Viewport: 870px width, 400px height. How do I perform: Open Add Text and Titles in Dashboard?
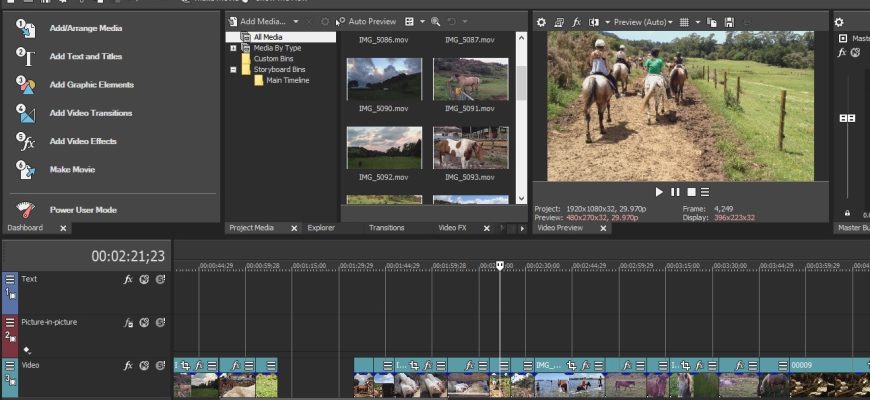tap(85, 57)
